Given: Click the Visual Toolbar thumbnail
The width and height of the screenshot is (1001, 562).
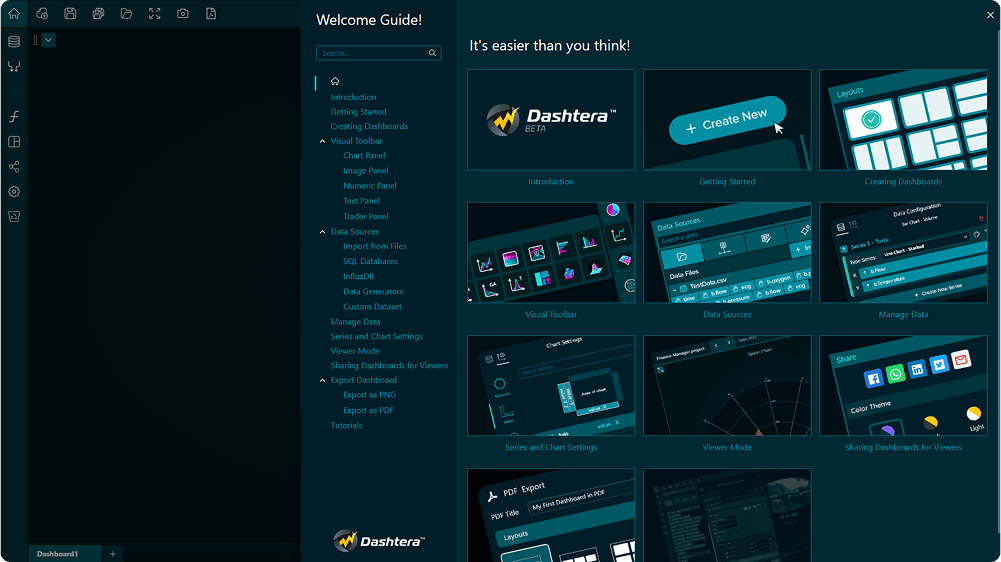Looking at the screenshot, I should tap(551, 252).
